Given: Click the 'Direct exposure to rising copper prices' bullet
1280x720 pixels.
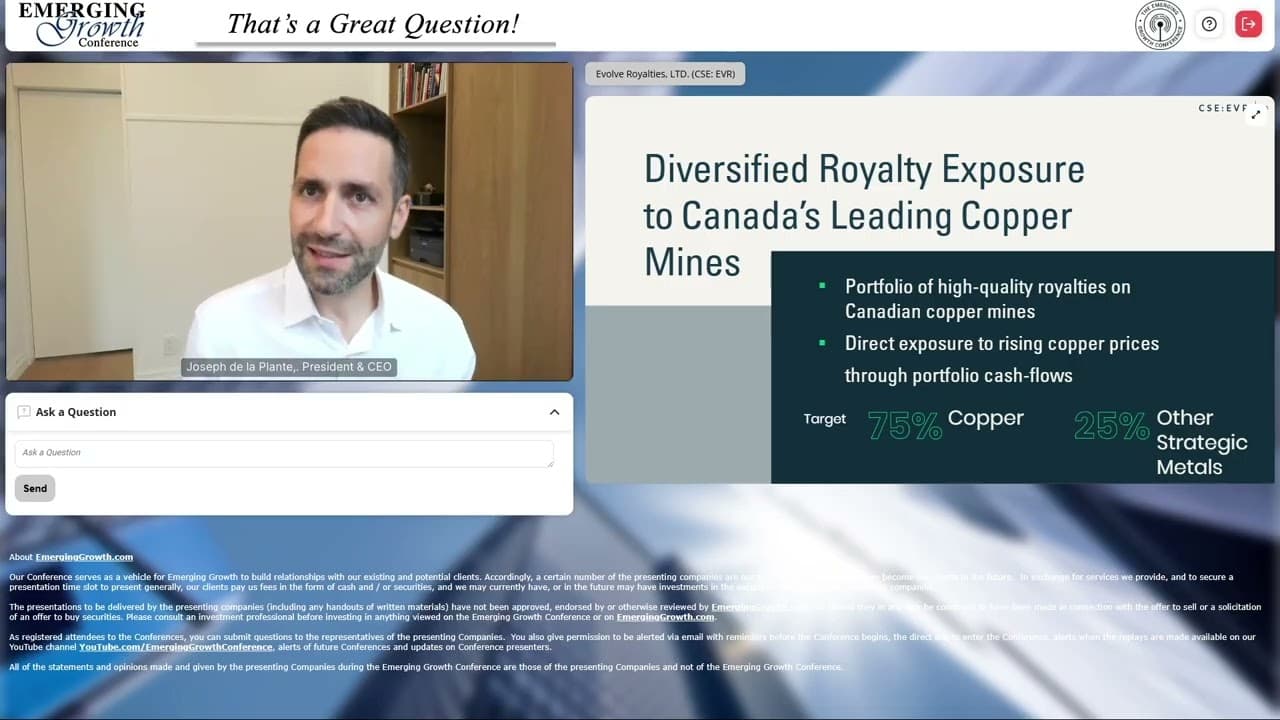Looking at the screenshot, I should pyautogui.click(x=1002, y=359).
